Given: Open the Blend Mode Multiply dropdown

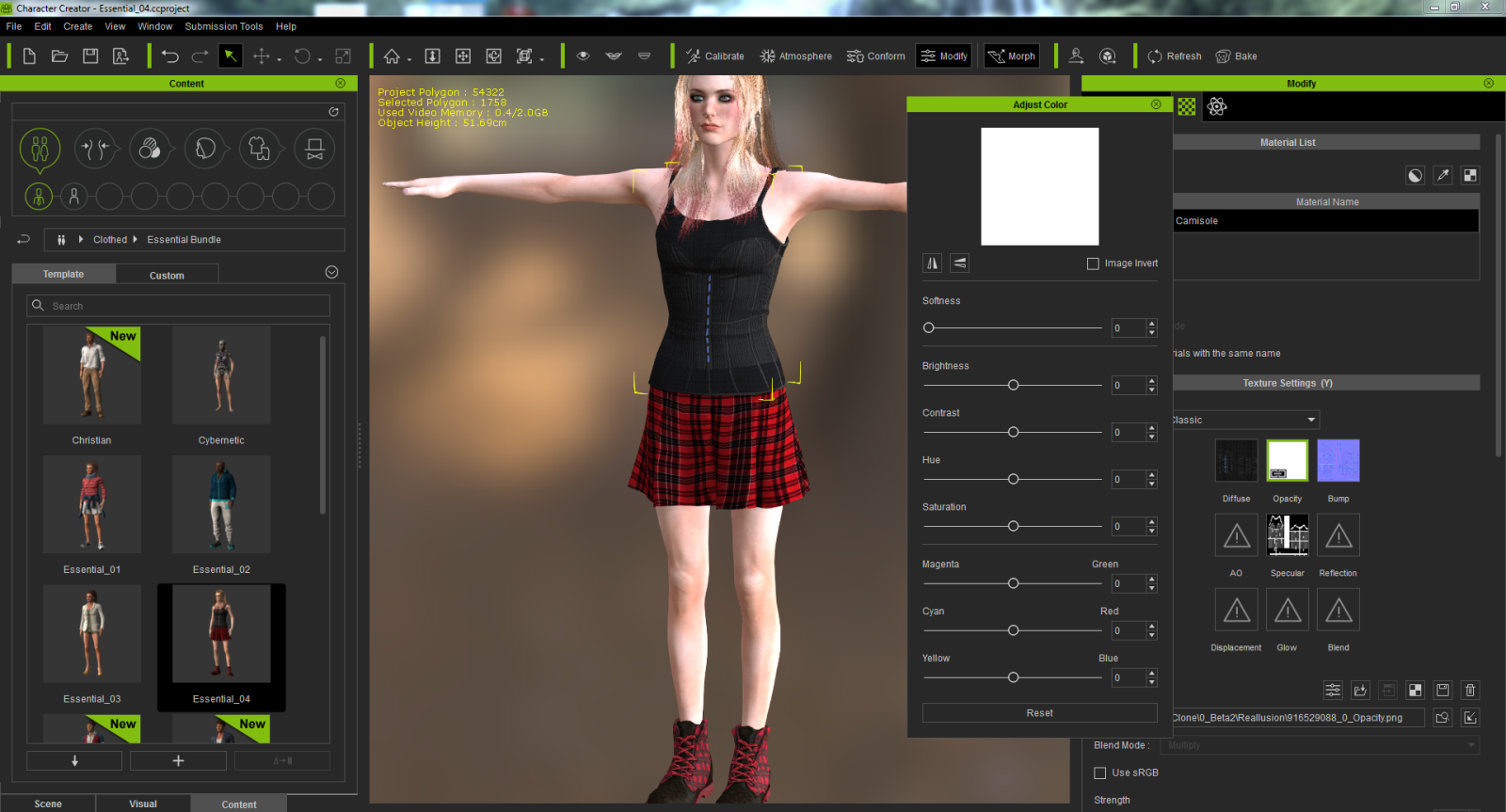Looking at the screenshot, I should 1320,745.
